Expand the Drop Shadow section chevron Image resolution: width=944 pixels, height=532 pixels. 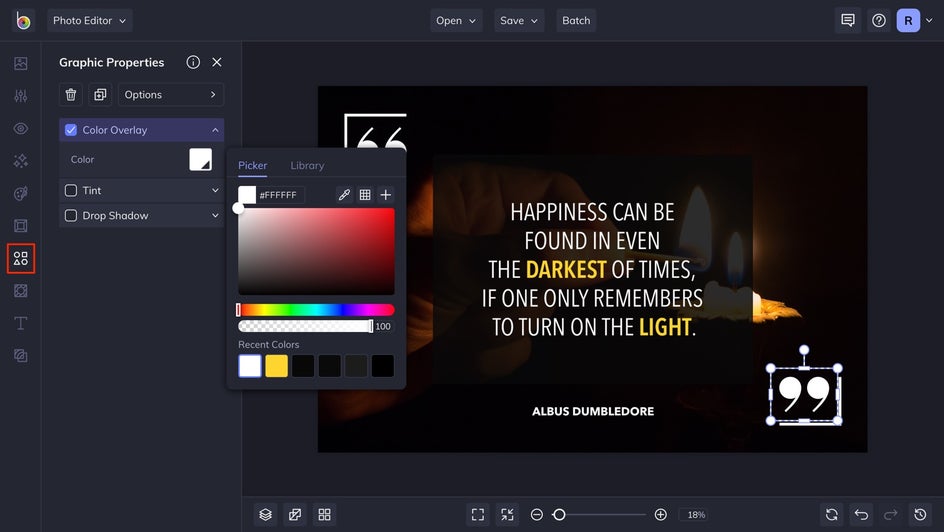point(215,215)
